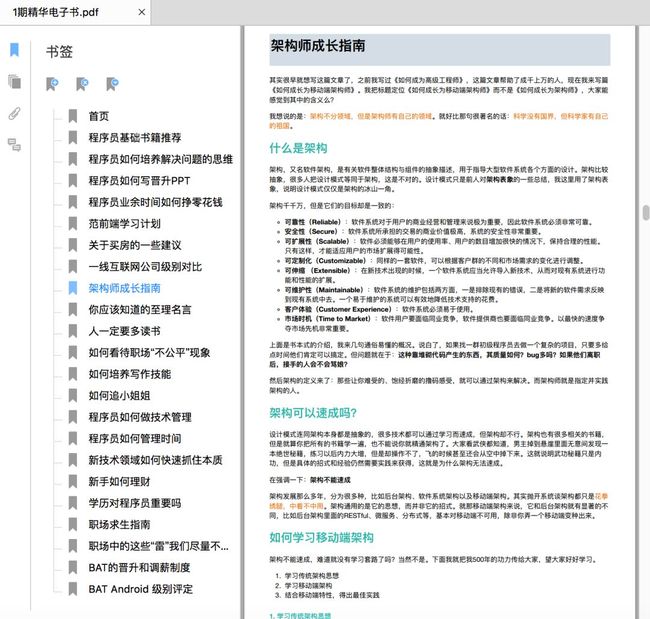Open the comments panel icon
This screenshot has width=650, height=619.
click(15, 145)
